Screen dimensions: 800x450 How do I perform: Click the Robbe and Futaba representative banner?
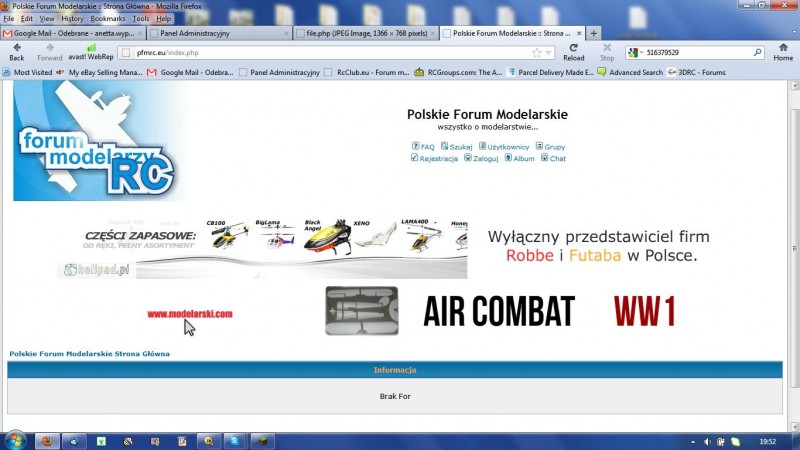click(598, 246)
